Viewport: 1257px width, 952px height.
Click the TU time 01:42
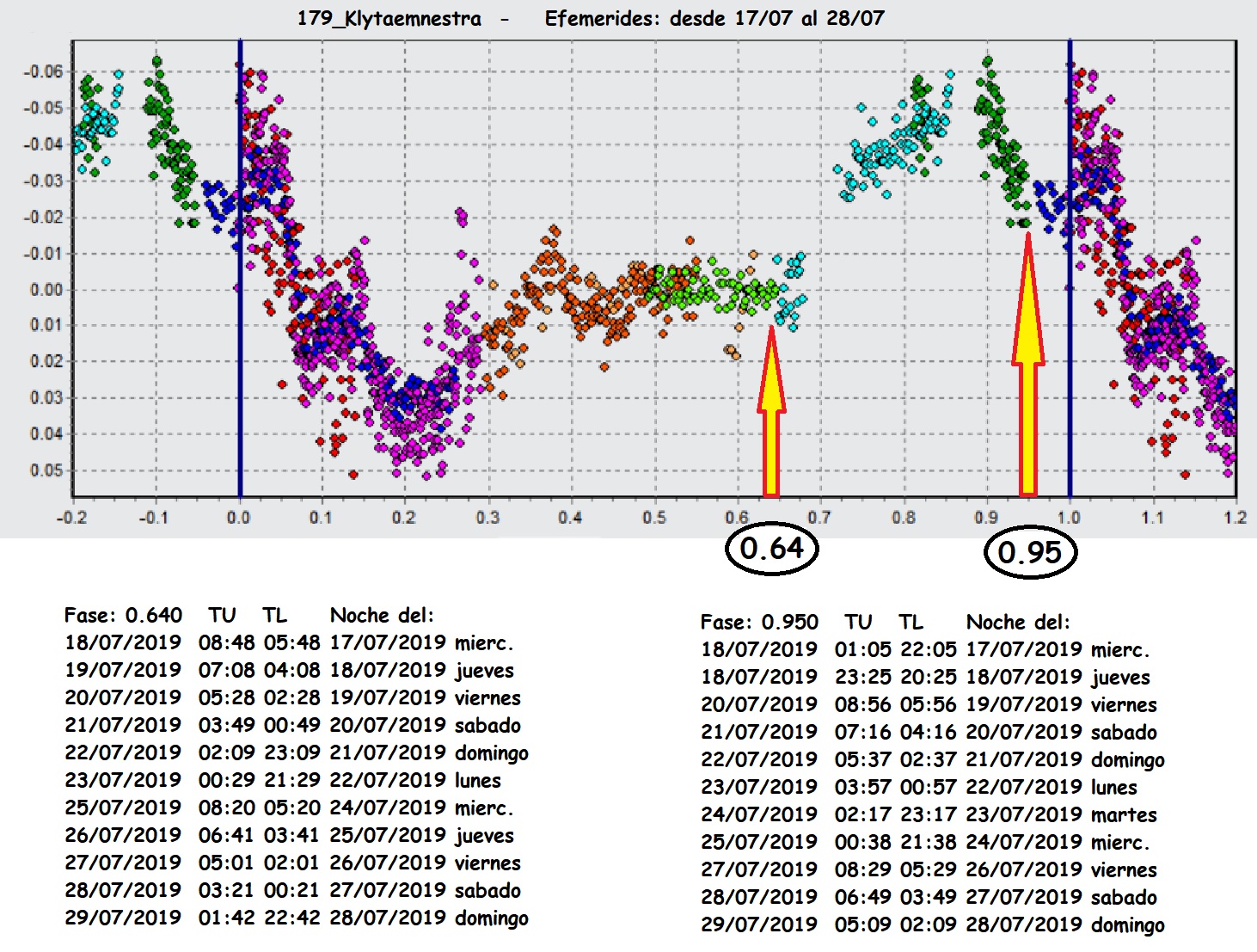227,918
